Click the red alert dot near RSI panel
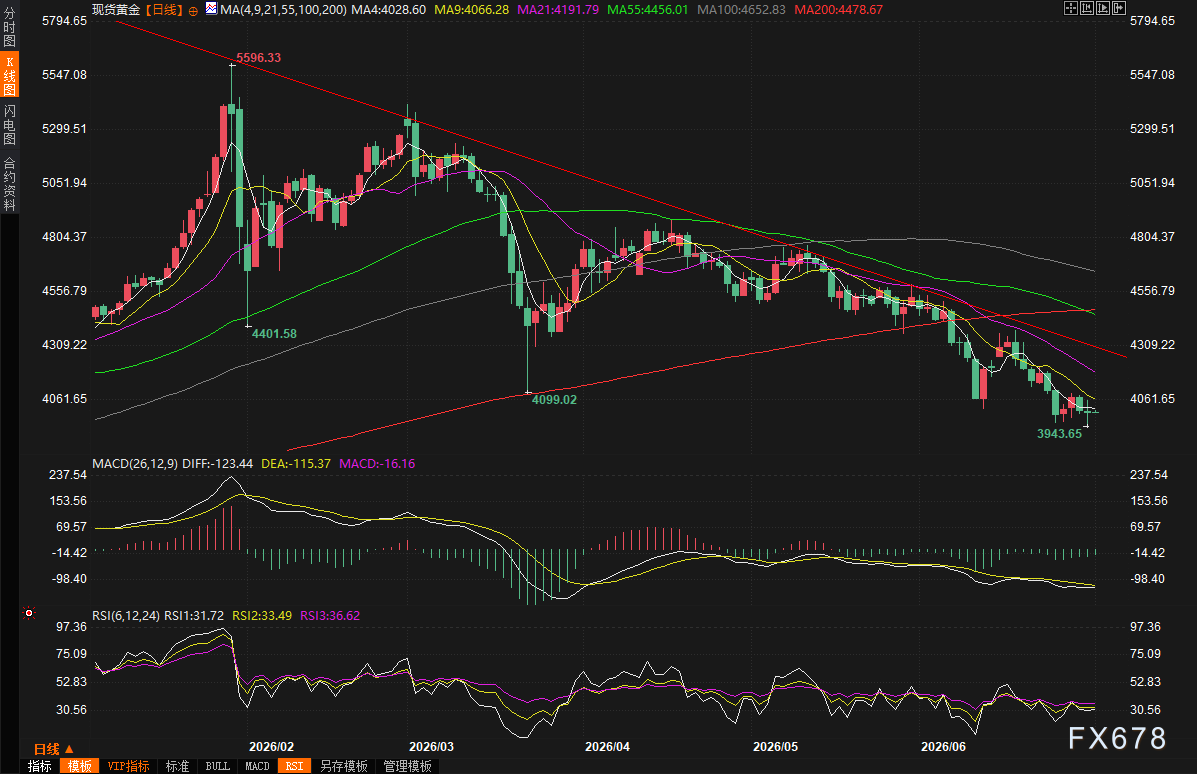The image size is (1197, 774). (29, 613)
